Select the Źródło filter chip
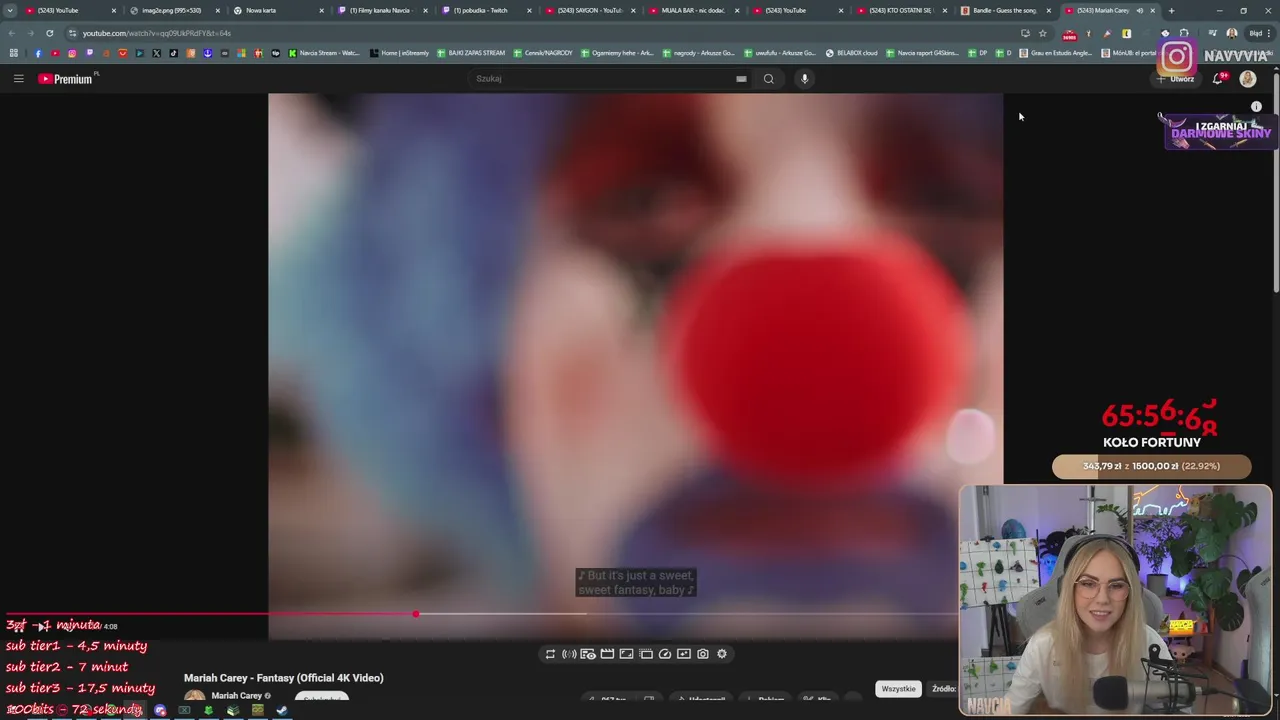Viewport: 1280px width, 720px height. [943, 689]
